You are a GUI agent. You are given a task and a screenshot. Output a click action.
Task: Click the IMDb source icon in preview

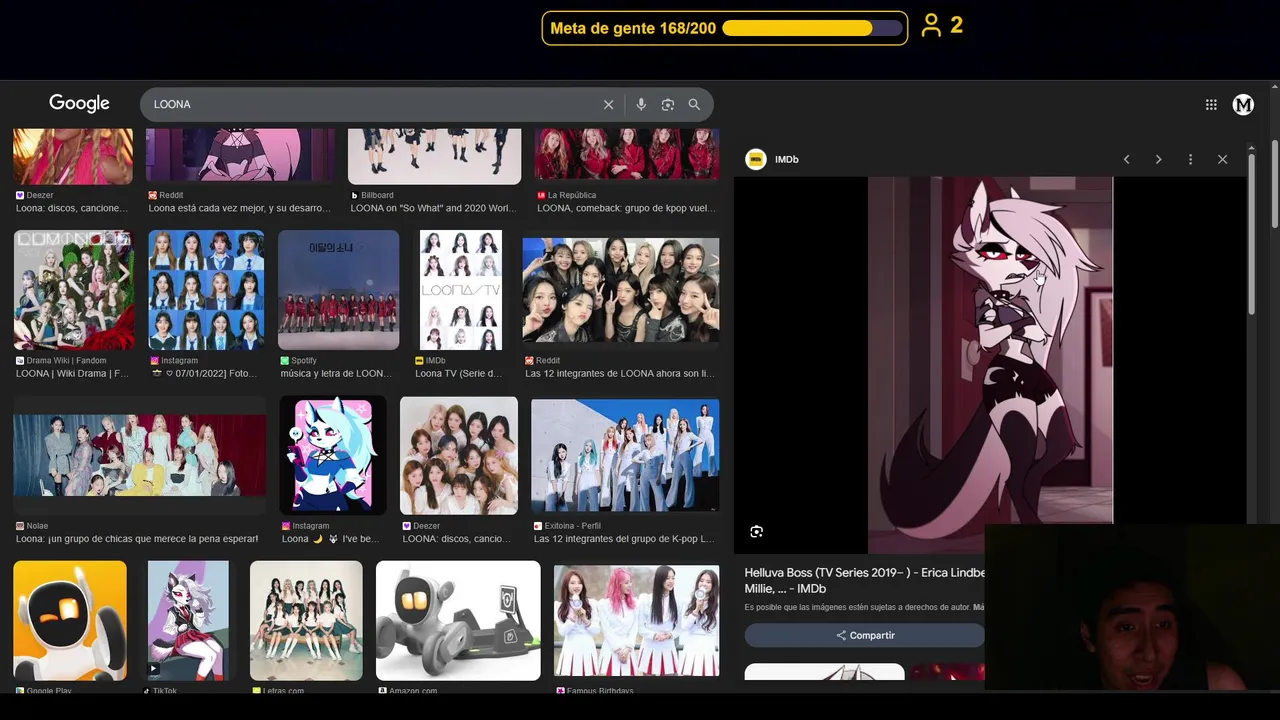tap(756, 159)
